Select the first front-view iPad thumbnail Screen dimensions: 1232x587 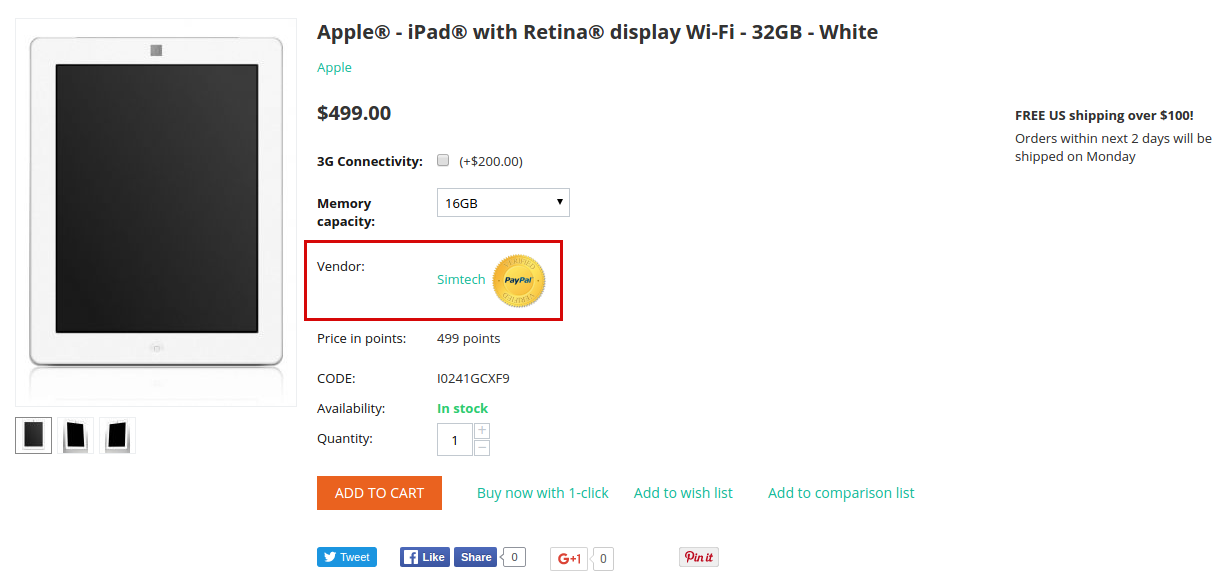[x=33, y=435]
